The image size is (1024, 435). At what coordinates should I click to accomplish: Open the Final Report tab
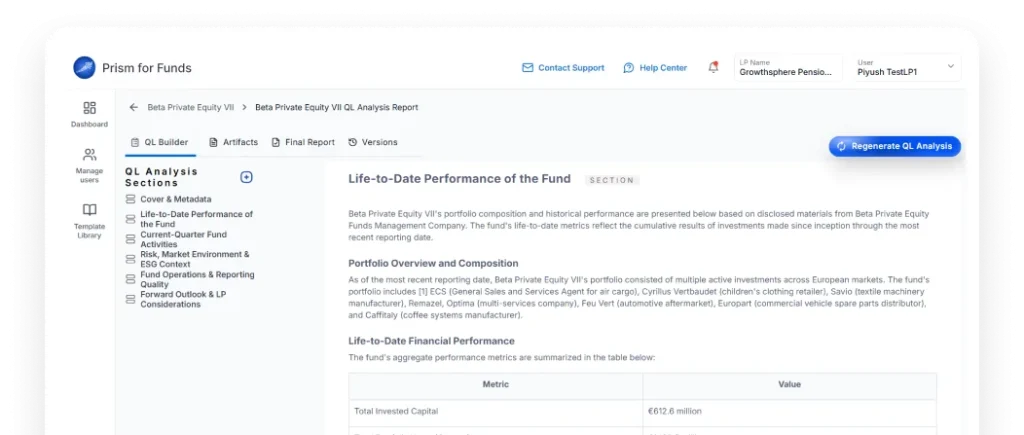303,143
